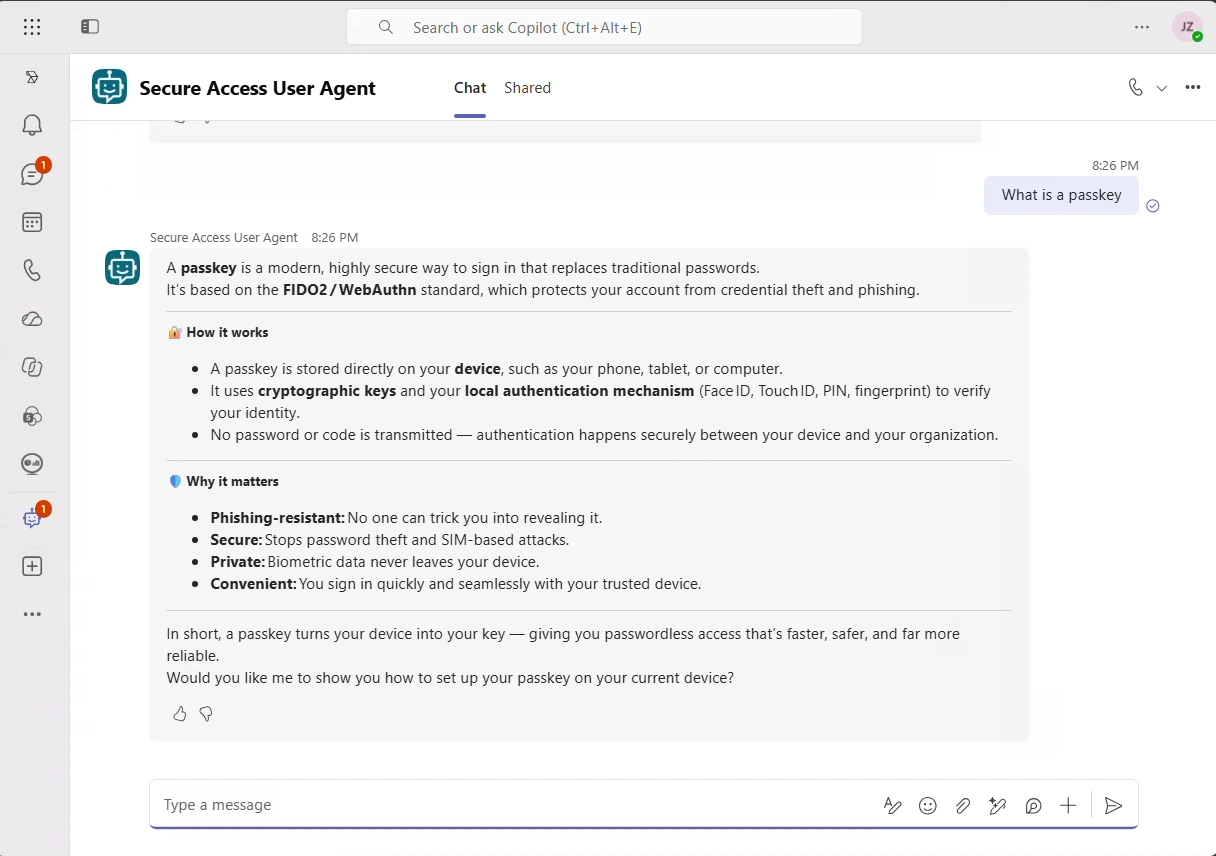Open the OneDrive cloud icon

click(x=32, y=319)
